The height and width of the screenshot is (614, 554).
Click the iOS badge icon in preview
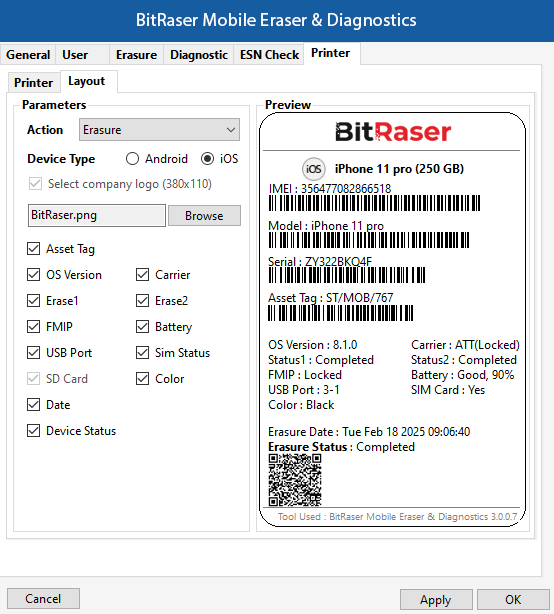click(x=313, y=169)
